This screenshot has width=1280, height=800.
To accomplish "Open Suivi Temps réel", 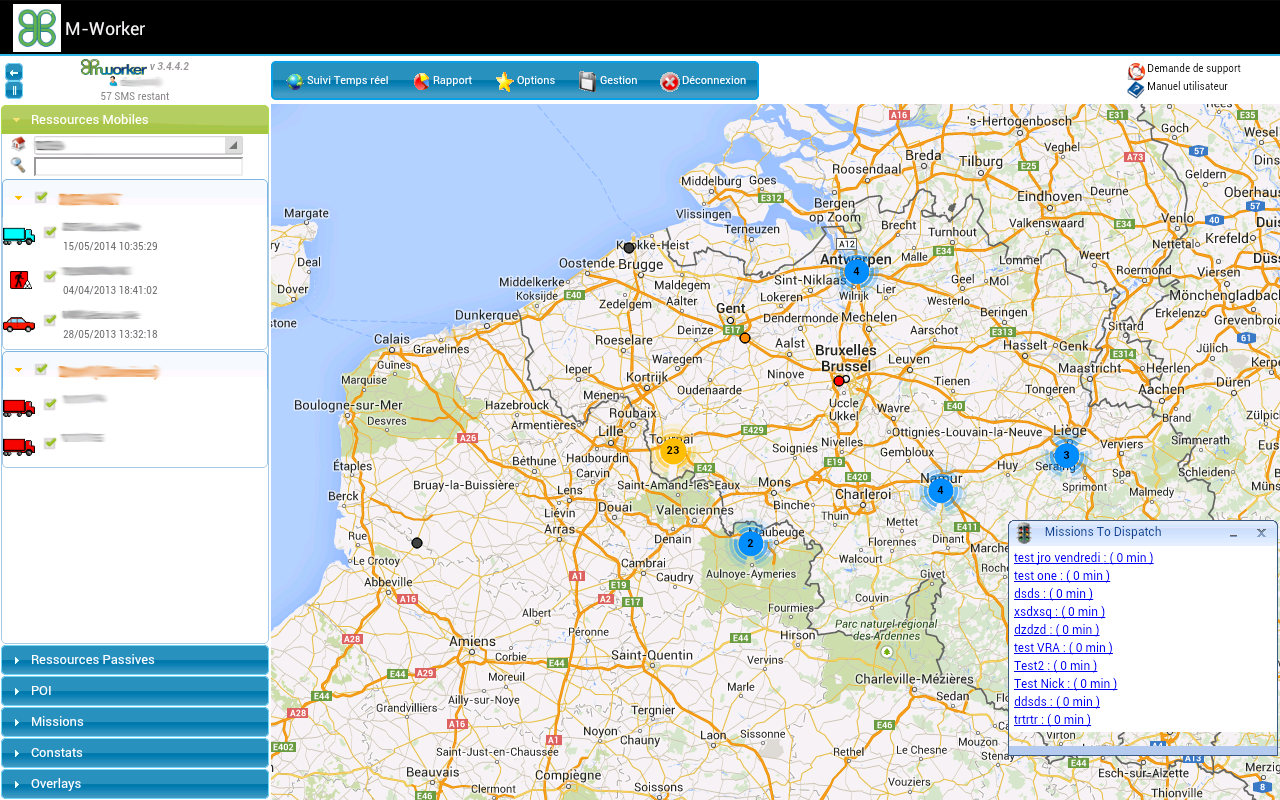I will pos(337,81).
